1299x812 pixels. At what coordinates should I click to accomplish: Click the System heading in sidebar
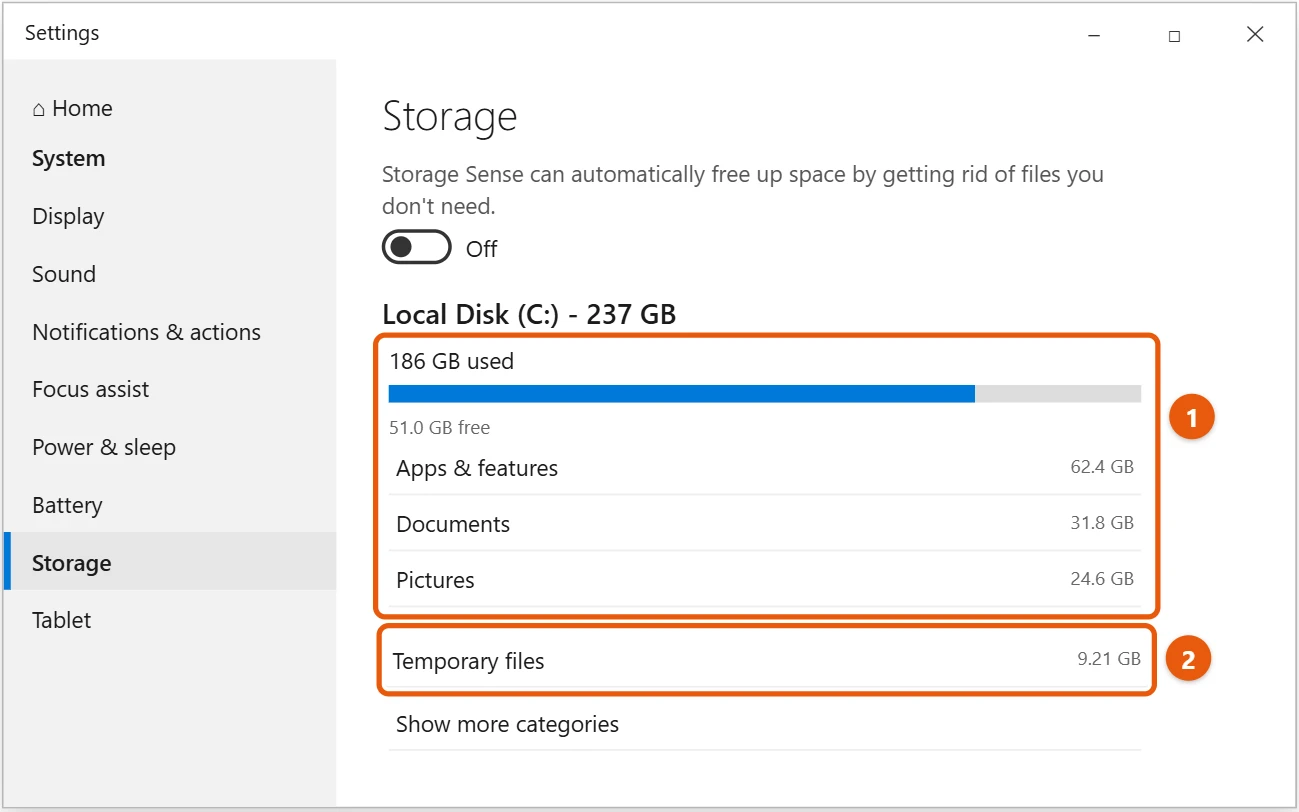click(x=68, y=158)
